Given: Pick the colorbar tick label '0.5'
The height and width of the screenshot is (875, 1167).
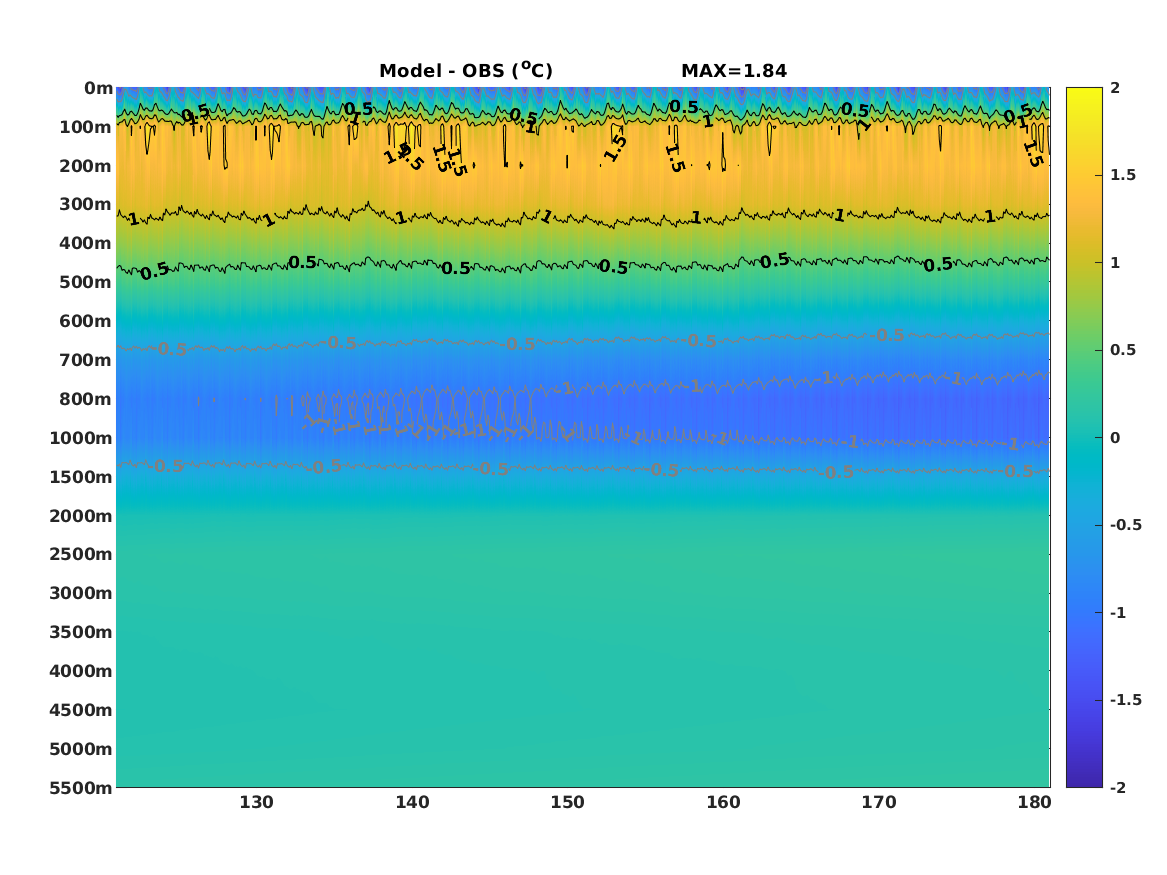Looking at the screenshot, I should click(1123, 350).
